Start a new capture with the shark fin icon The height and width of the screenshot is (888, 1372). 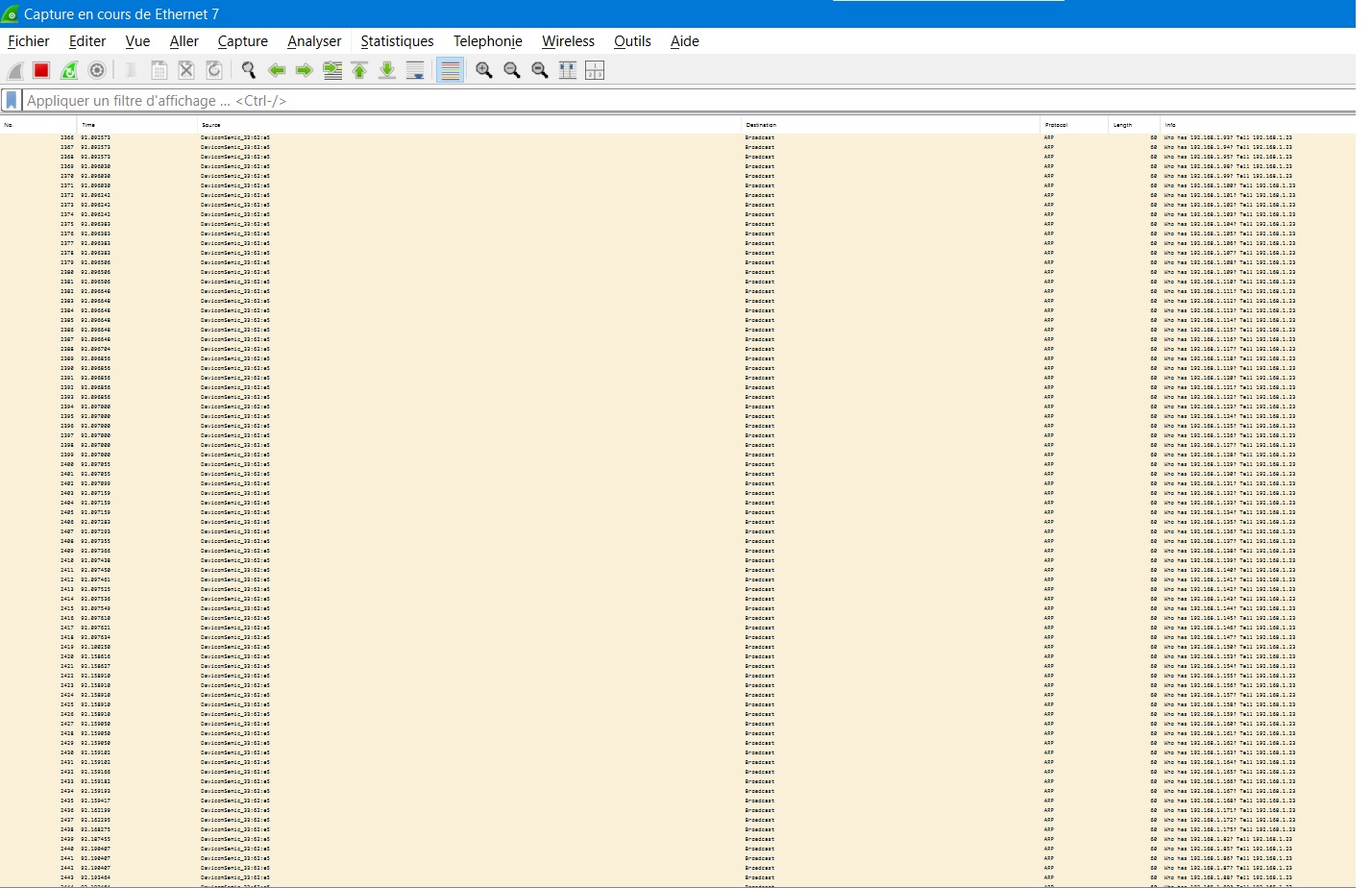[x=15, y=70]
